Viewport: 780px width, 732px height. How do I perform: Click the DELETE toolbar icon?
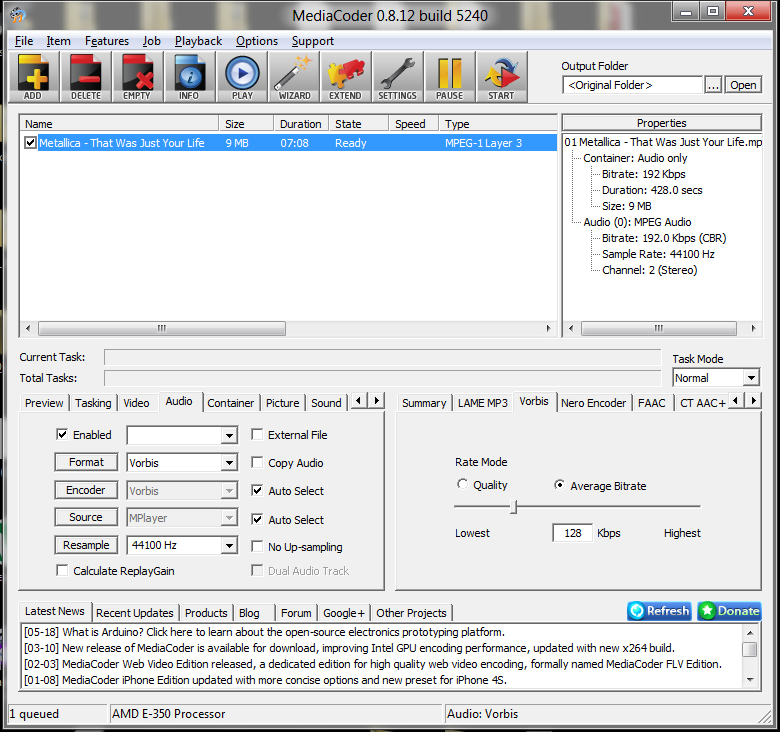86,77
